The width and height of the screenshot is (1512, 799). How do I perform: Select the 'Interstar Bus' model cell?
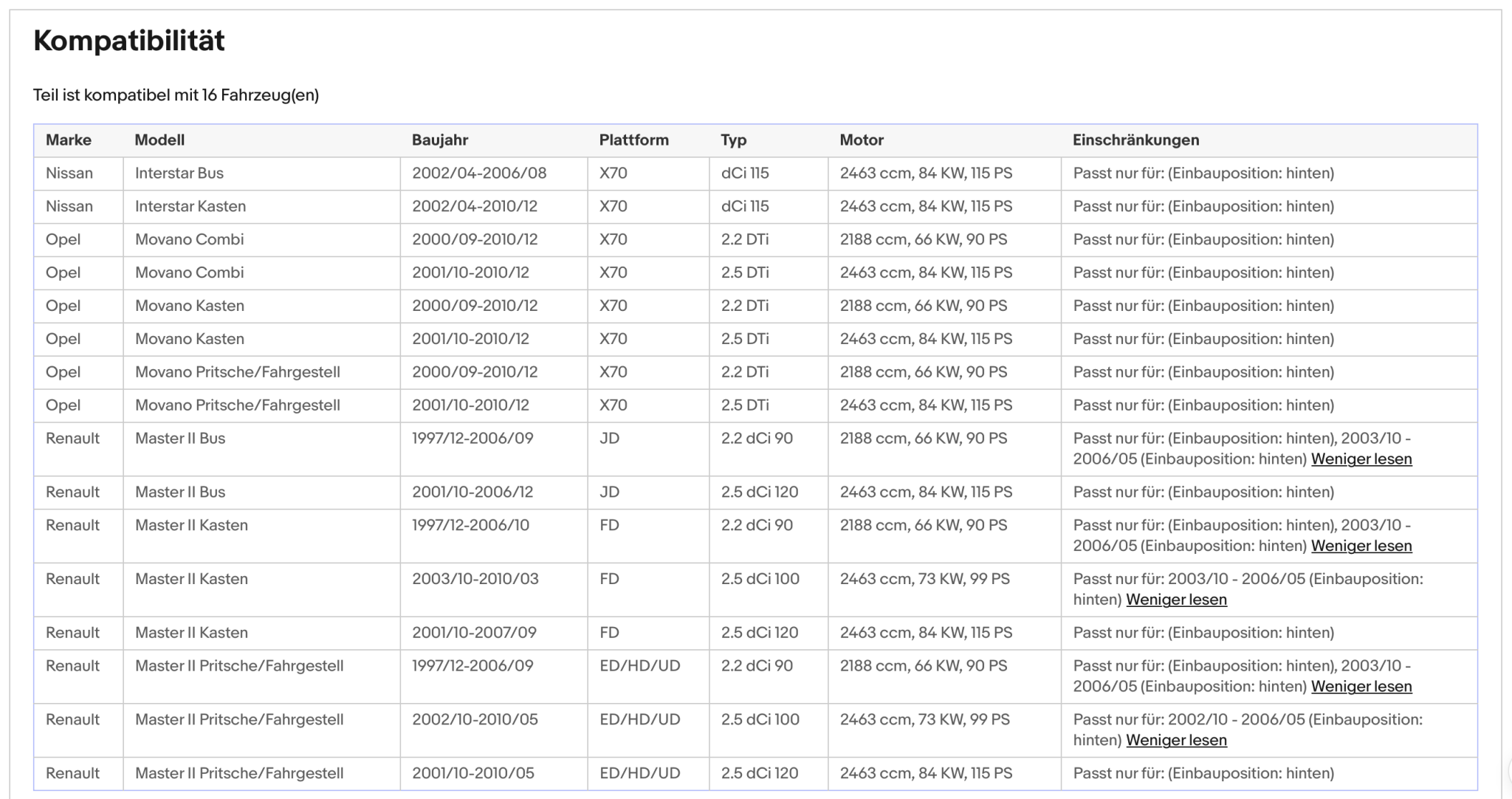pyautogui.click(x=179, y=174)
